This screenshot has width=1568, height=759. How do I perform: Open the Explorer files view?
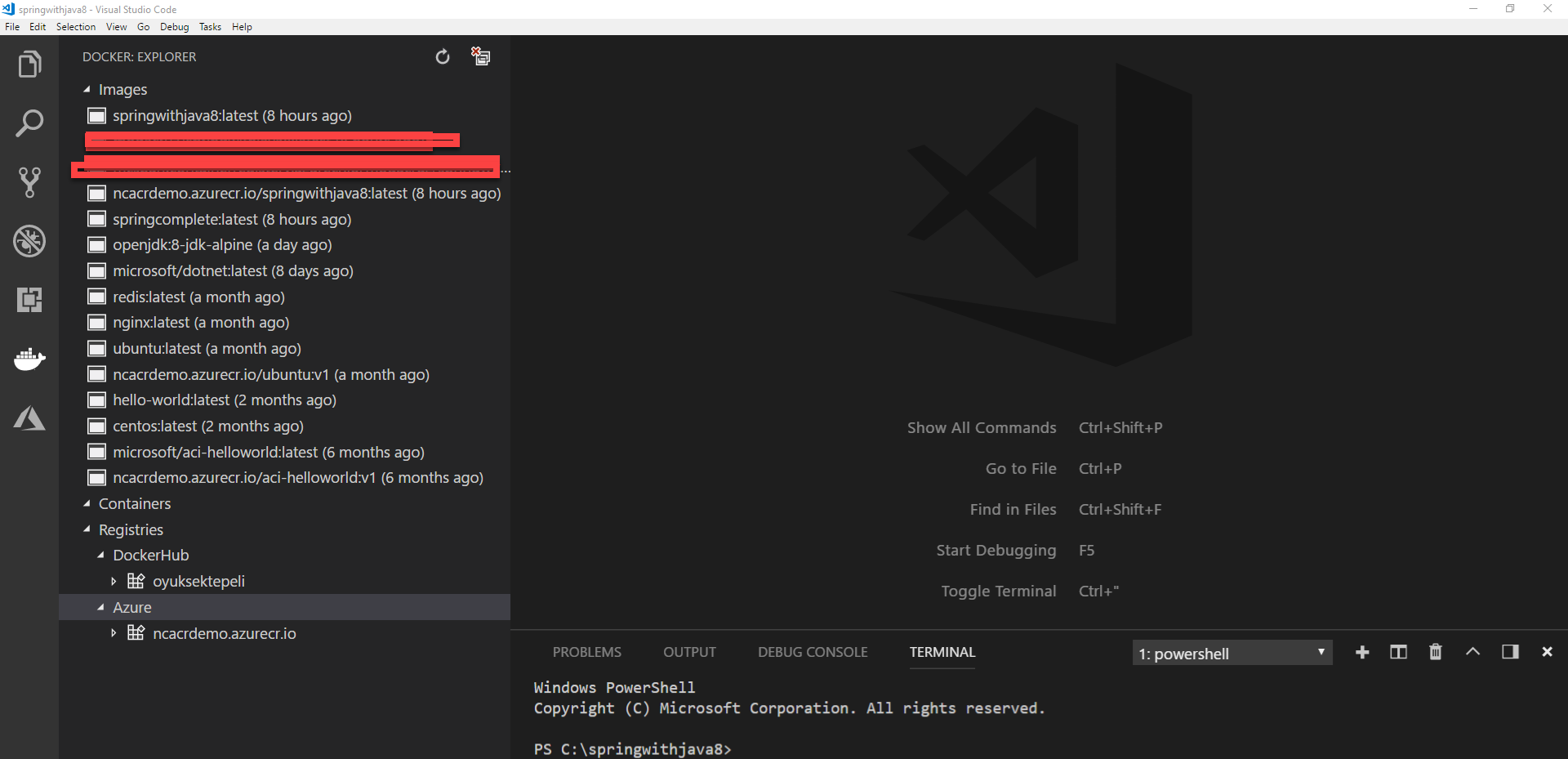(x=29, y=64)
